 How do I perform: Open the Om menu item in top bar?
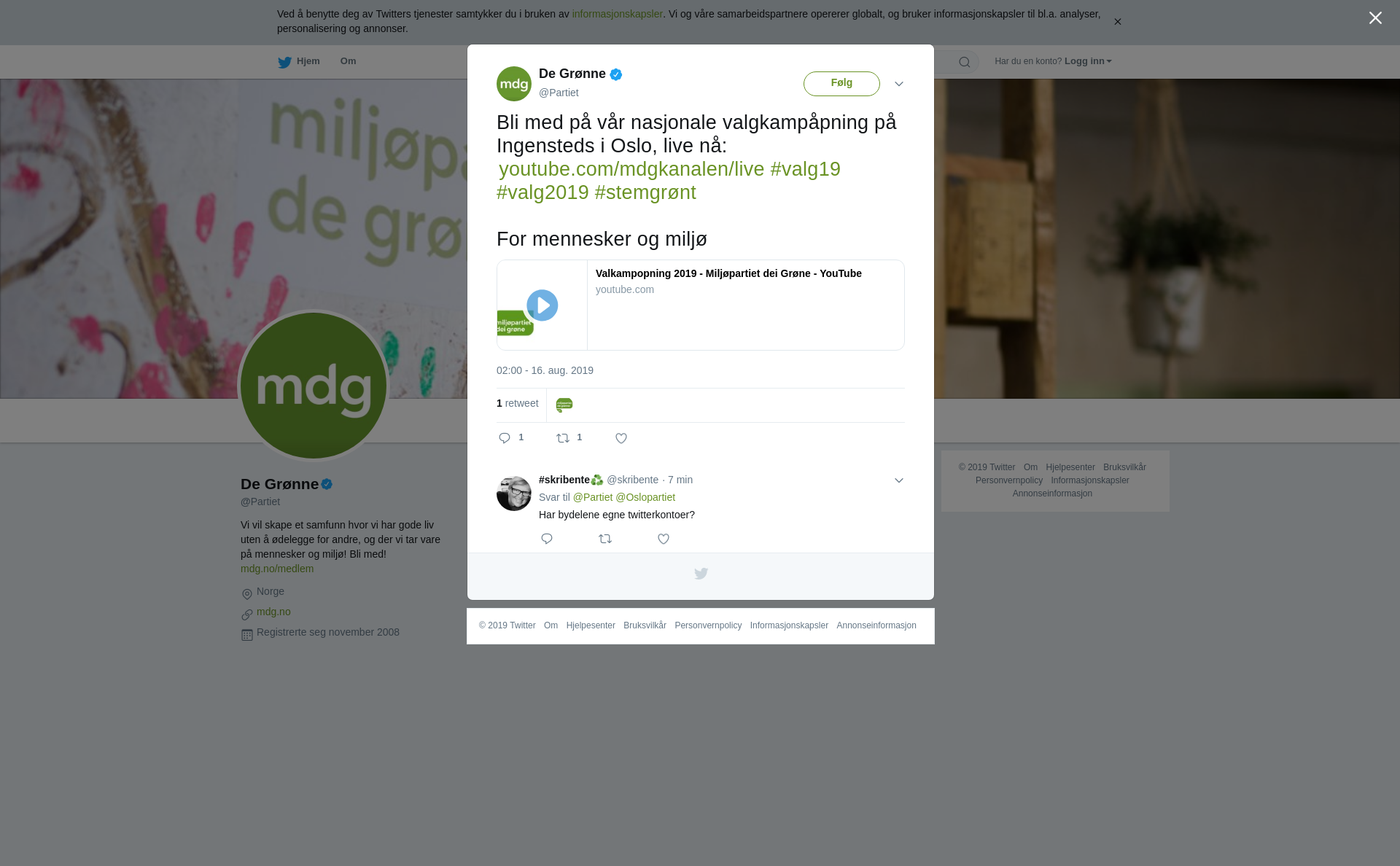point(348,61)
